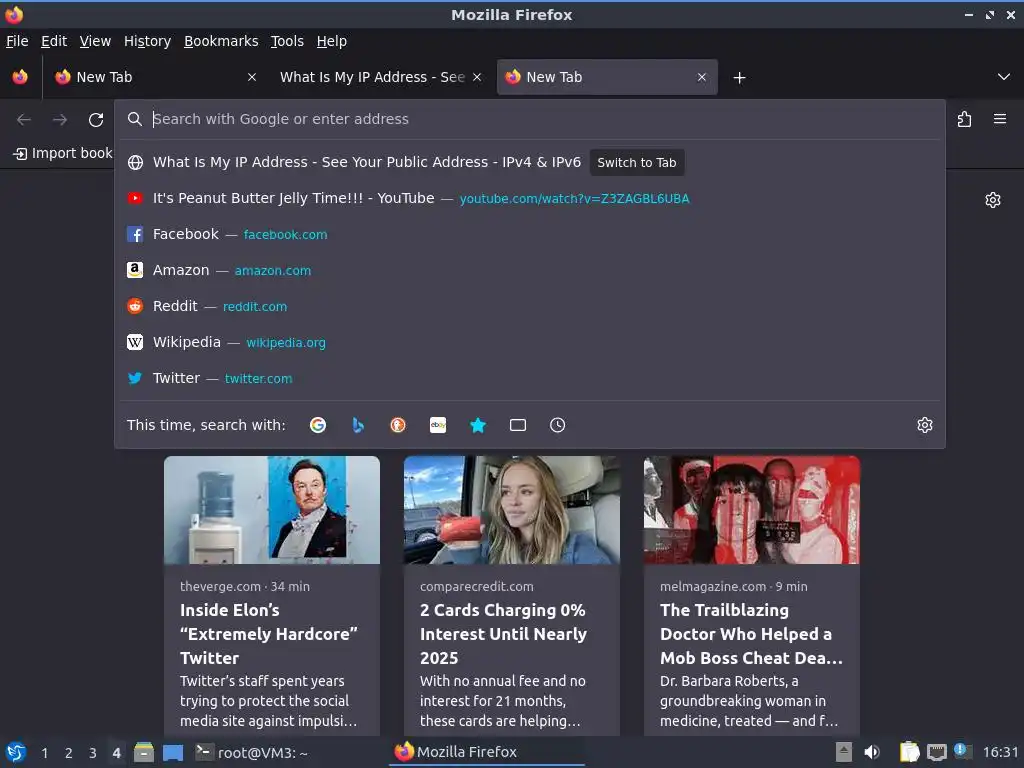This screenshot has height=768, width=1024.
Task: Click the Twitter bird icon in suggestions
Action: [x=135, y=378]
